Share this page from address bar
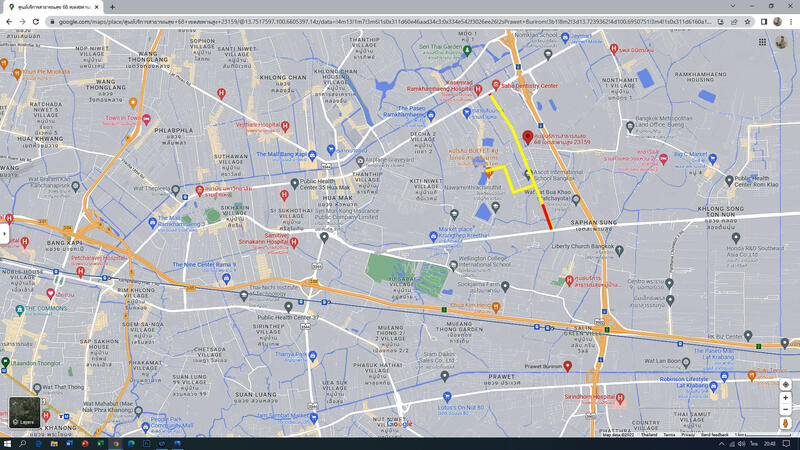 tap(733, 21)
